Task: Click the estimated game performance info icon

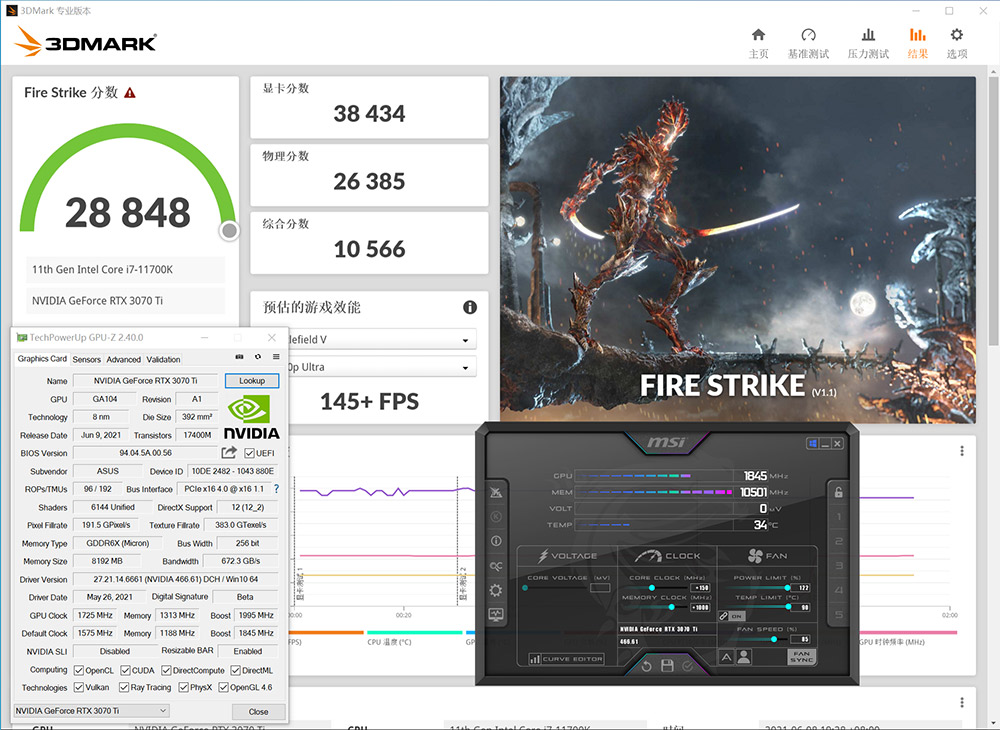Action: (470, 307)
